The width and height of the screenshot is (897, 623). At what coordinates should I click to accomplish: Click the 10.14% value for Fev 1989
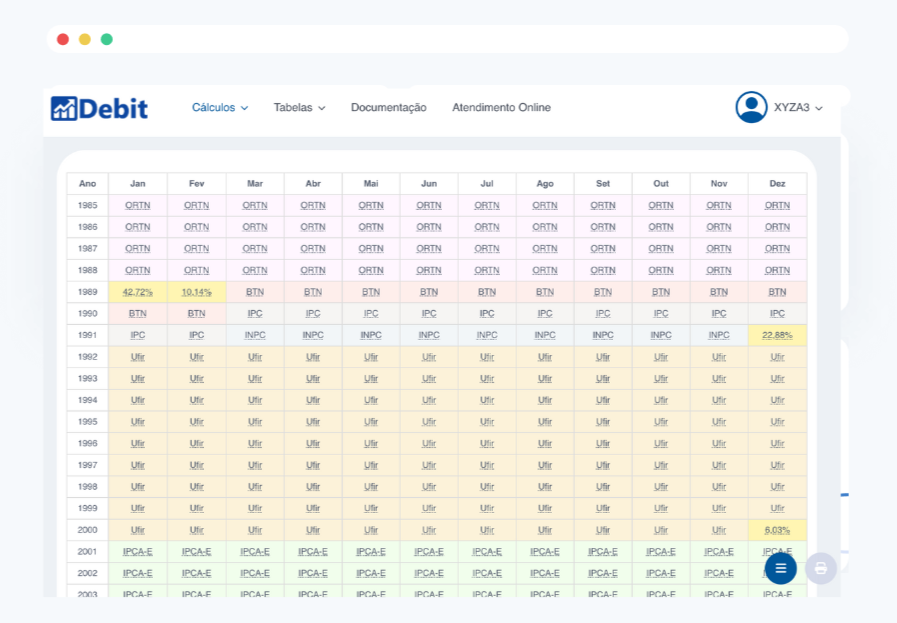point(196,292)
